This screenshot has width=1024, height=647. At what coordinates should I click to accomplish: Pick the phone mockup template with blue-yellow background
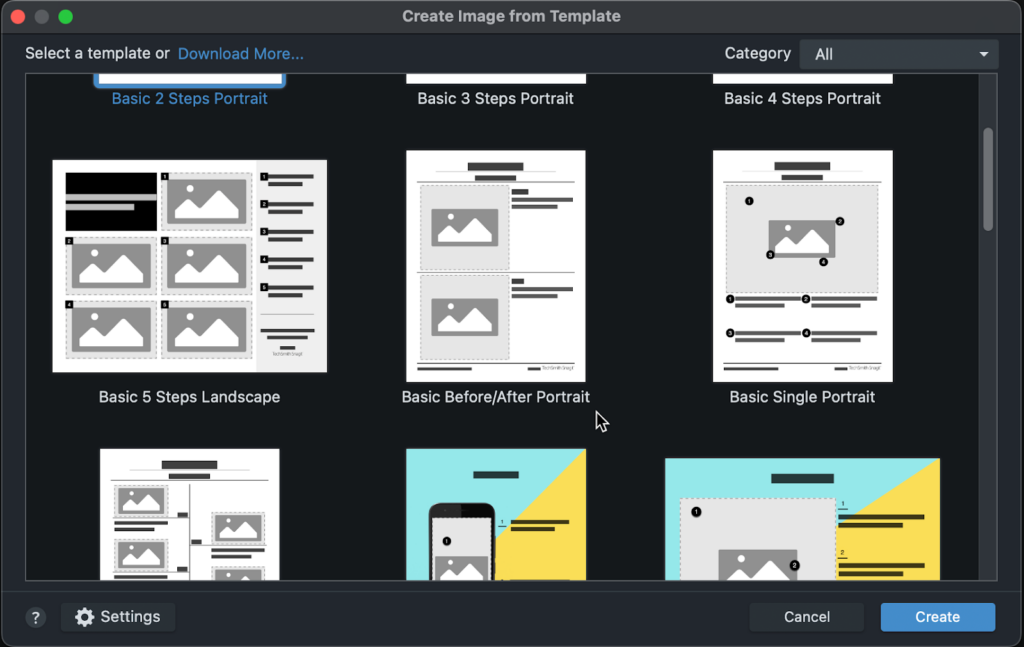tap(495, 514)
